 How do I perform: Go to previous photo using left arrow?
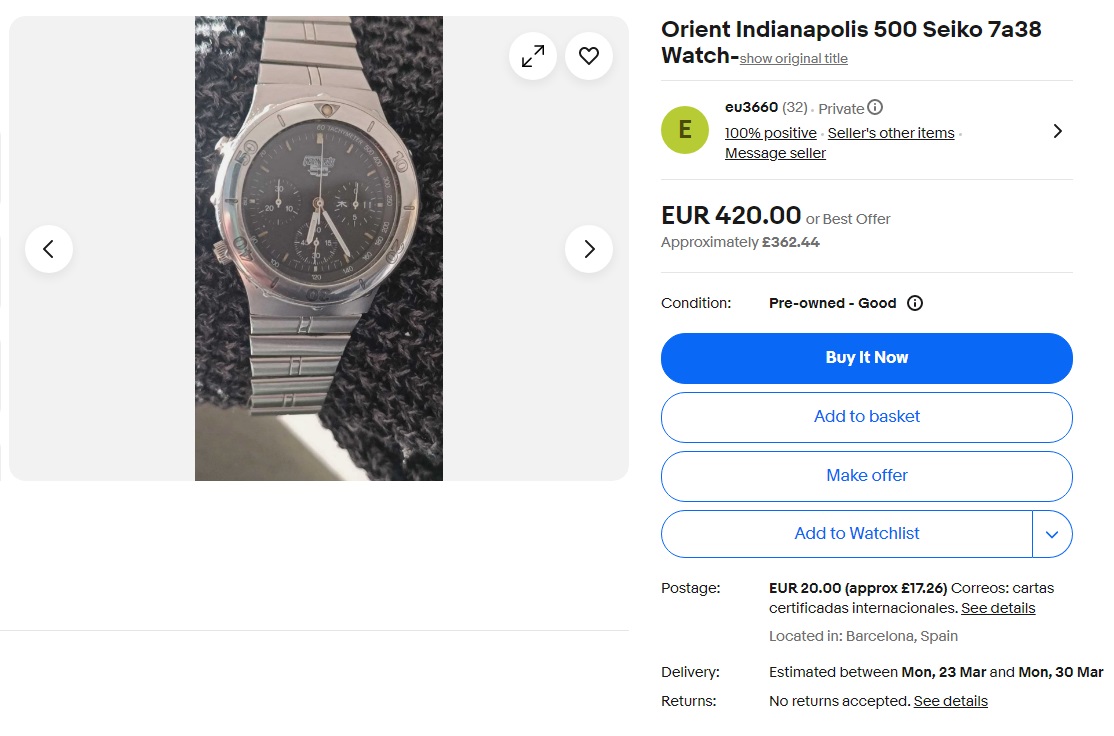pyautogui.click(x=49, y=248)
